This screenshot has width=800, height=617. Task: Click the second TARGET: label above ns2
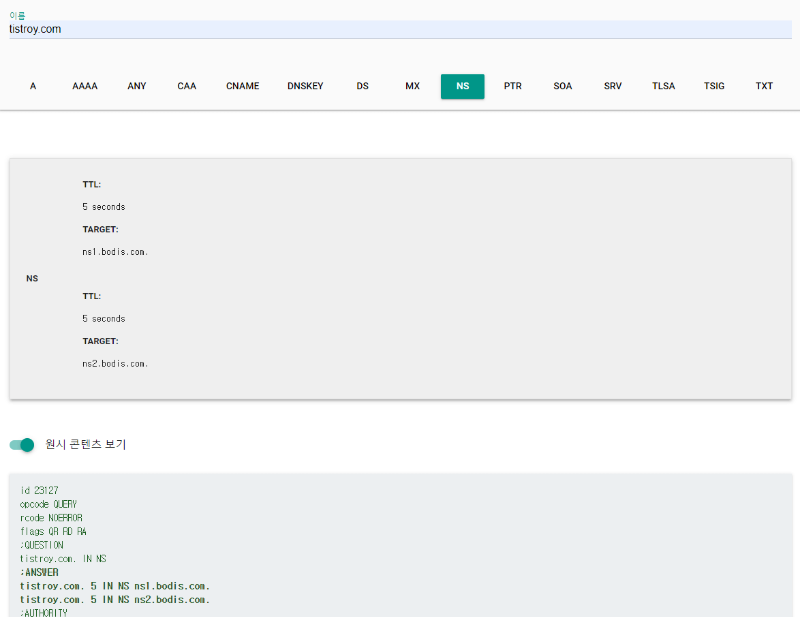101,341
